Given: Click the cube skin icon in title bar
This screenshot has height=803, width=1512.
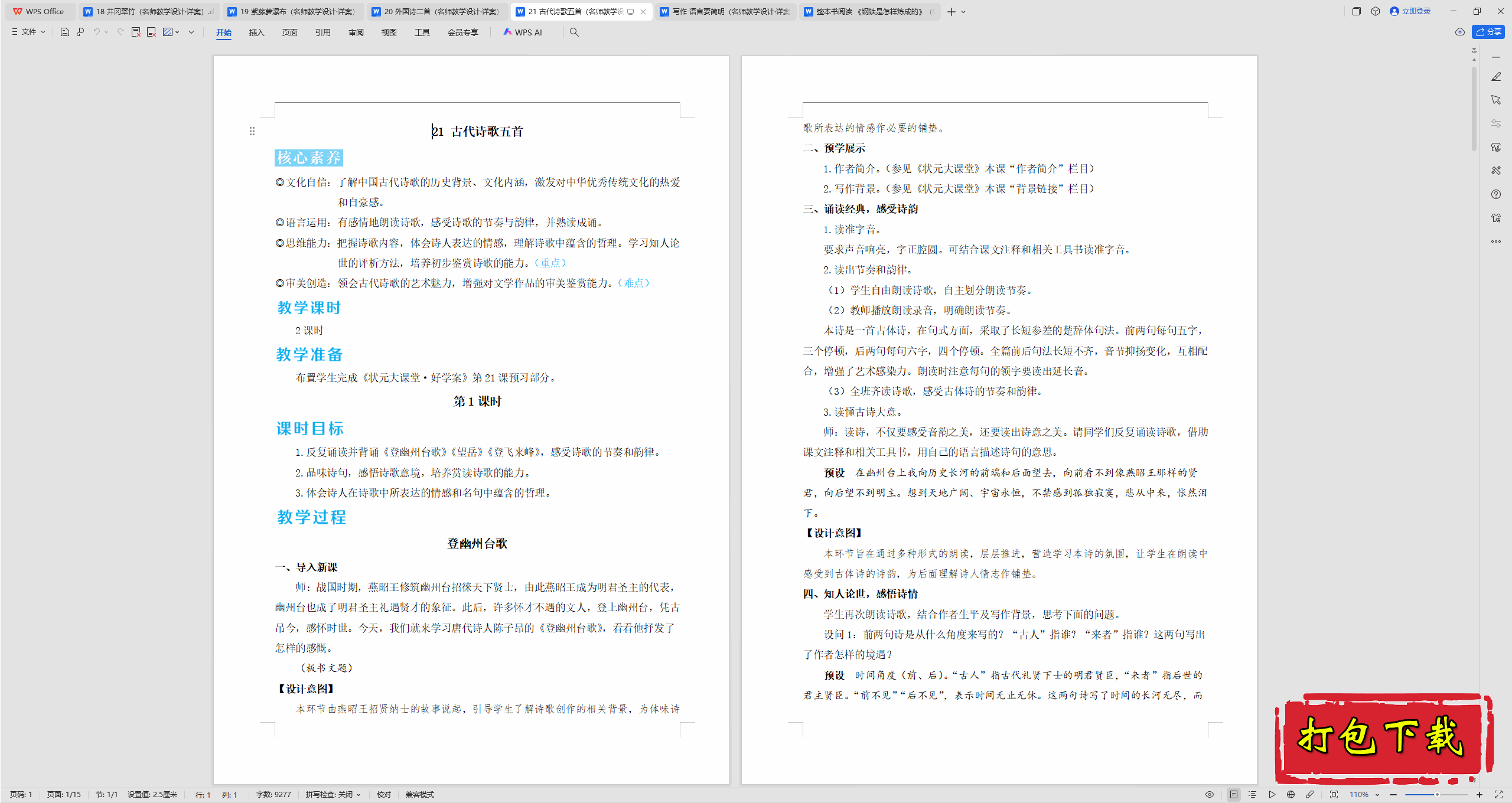Looking at the screenshot, I should [x=1376, y=11].
